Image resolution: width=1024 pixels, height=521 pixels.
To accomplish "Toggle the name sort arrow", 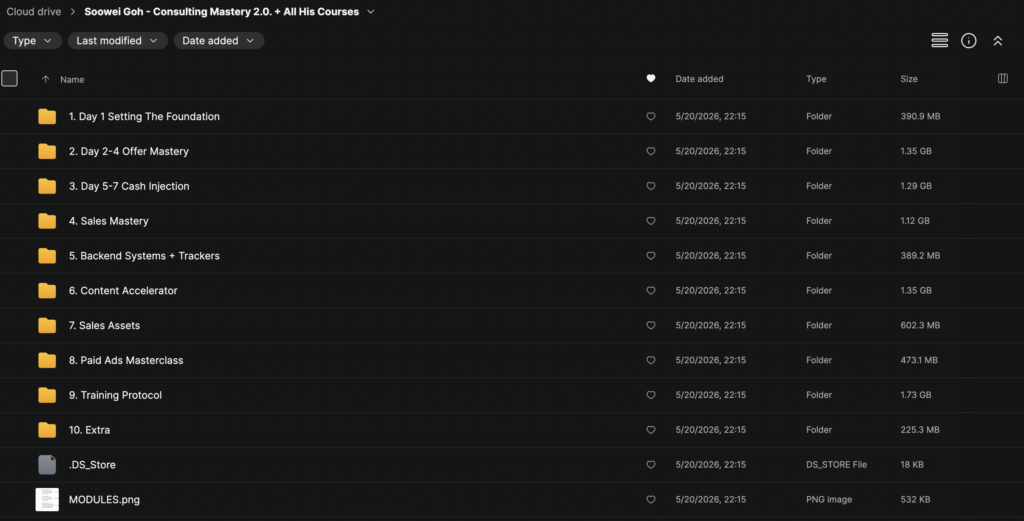I will 45,79.
